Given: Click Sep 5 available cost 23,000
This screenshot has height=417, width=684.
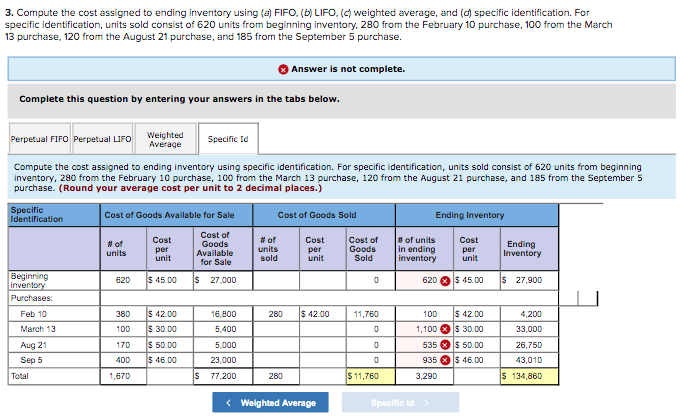Looking at the screenshot, I should [x=222, y=360].
